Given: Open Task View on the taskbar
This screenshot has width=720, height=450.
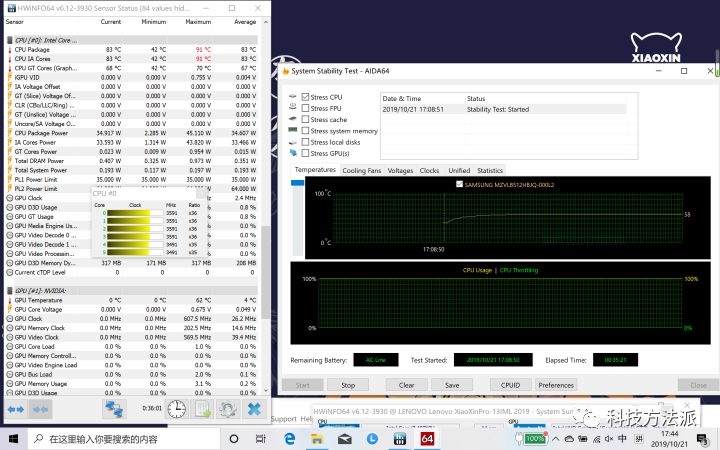Looking at the screenshot, I should point(260,439).
